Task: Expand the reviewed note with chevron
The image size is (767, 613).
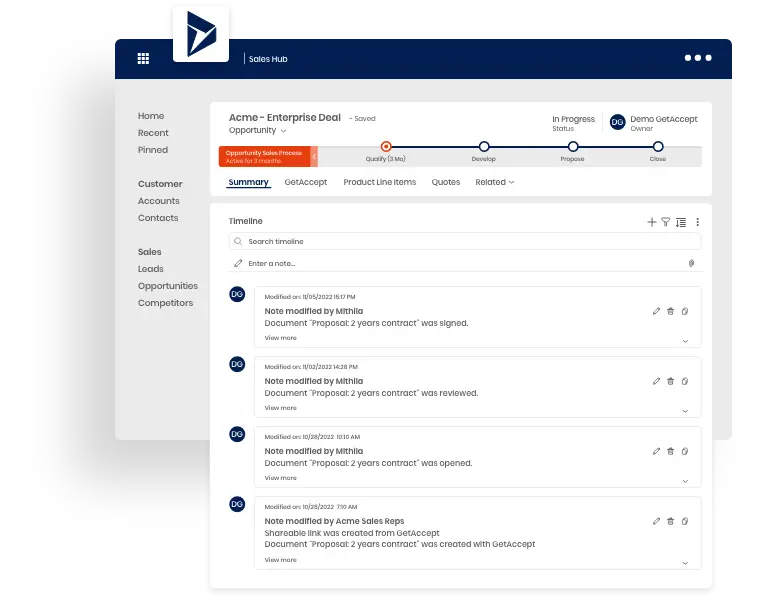Action: coord(685,411)
